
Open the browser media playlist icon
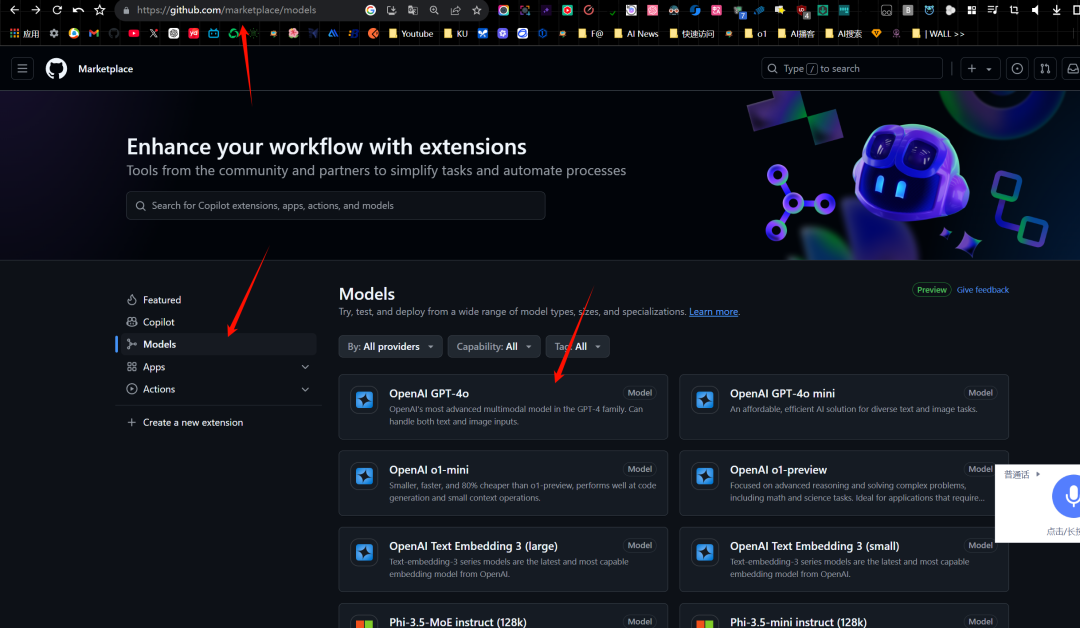coord(993,10)
